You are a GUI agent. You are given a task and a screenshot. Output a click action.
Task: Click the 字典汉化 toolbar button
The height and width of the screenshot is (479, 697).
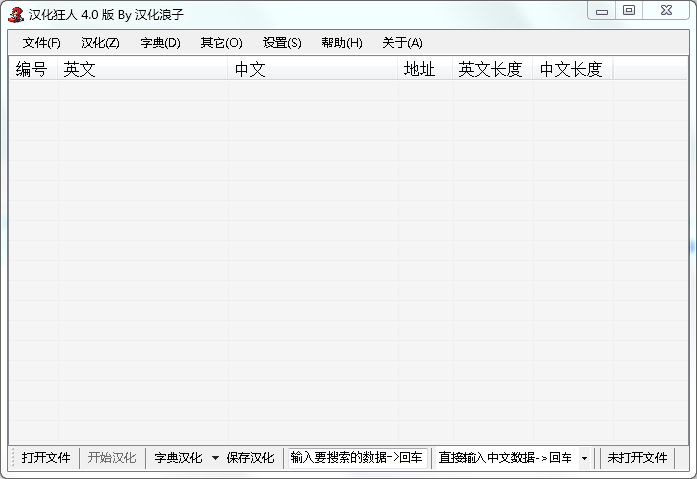tap(178, 458)
